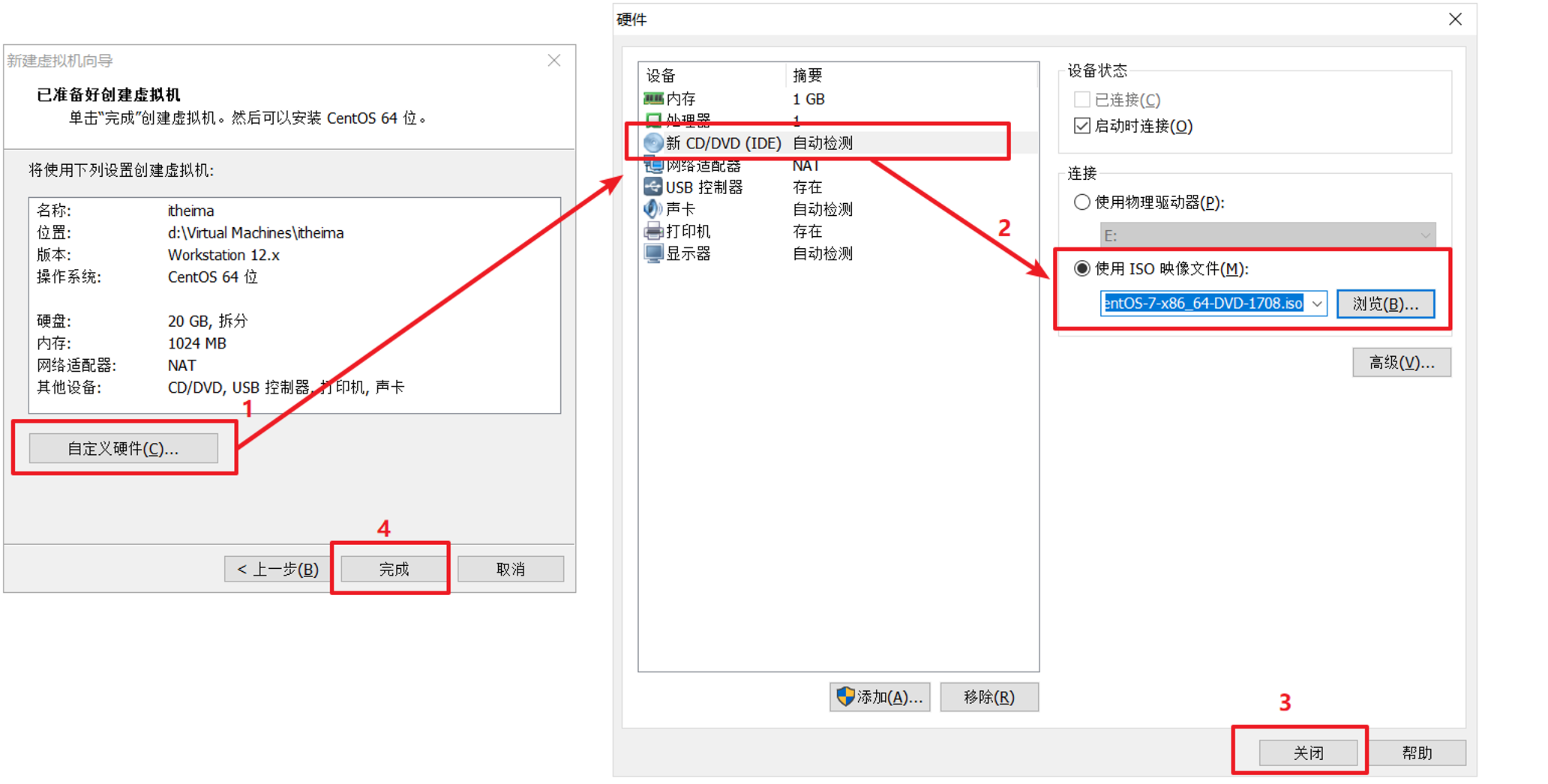Image resolution: width=1548 pixels, height=784 pixels.
Task: Click the CD/DVD disc icon
Action: pyautogui.click(x=653, y=142)
